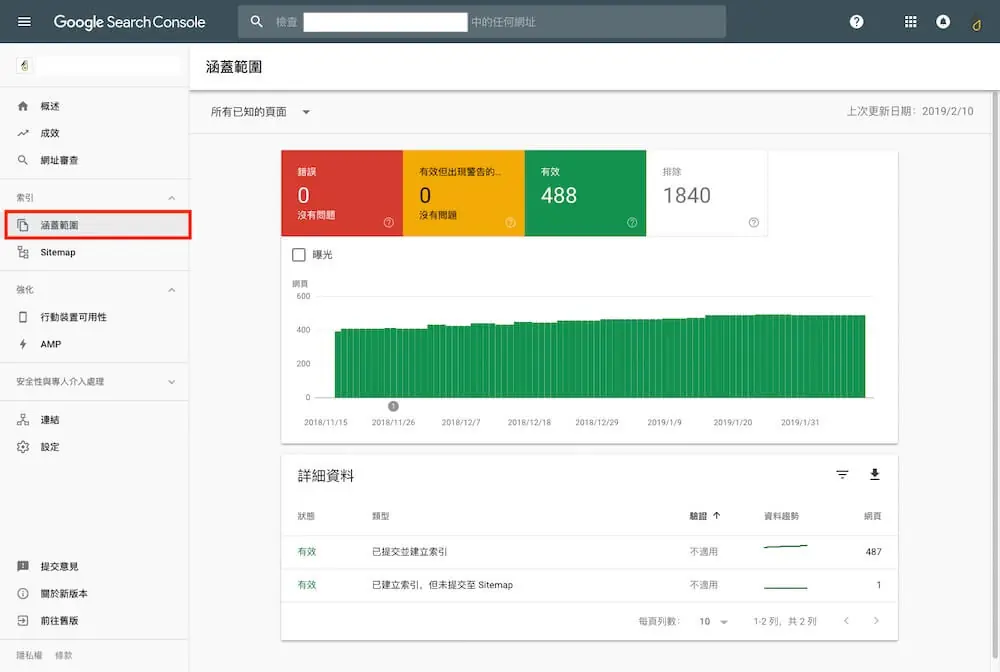
Task: Open the notifications bell icon
Action: [943, 22]
